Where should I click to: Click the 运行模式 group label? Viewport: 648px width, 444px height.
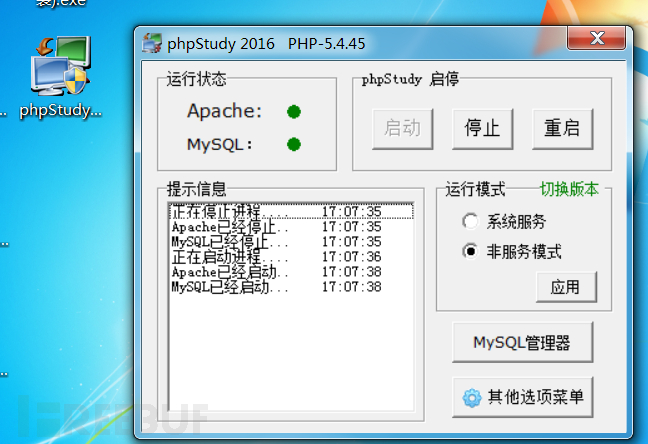[x=475, y=189]
